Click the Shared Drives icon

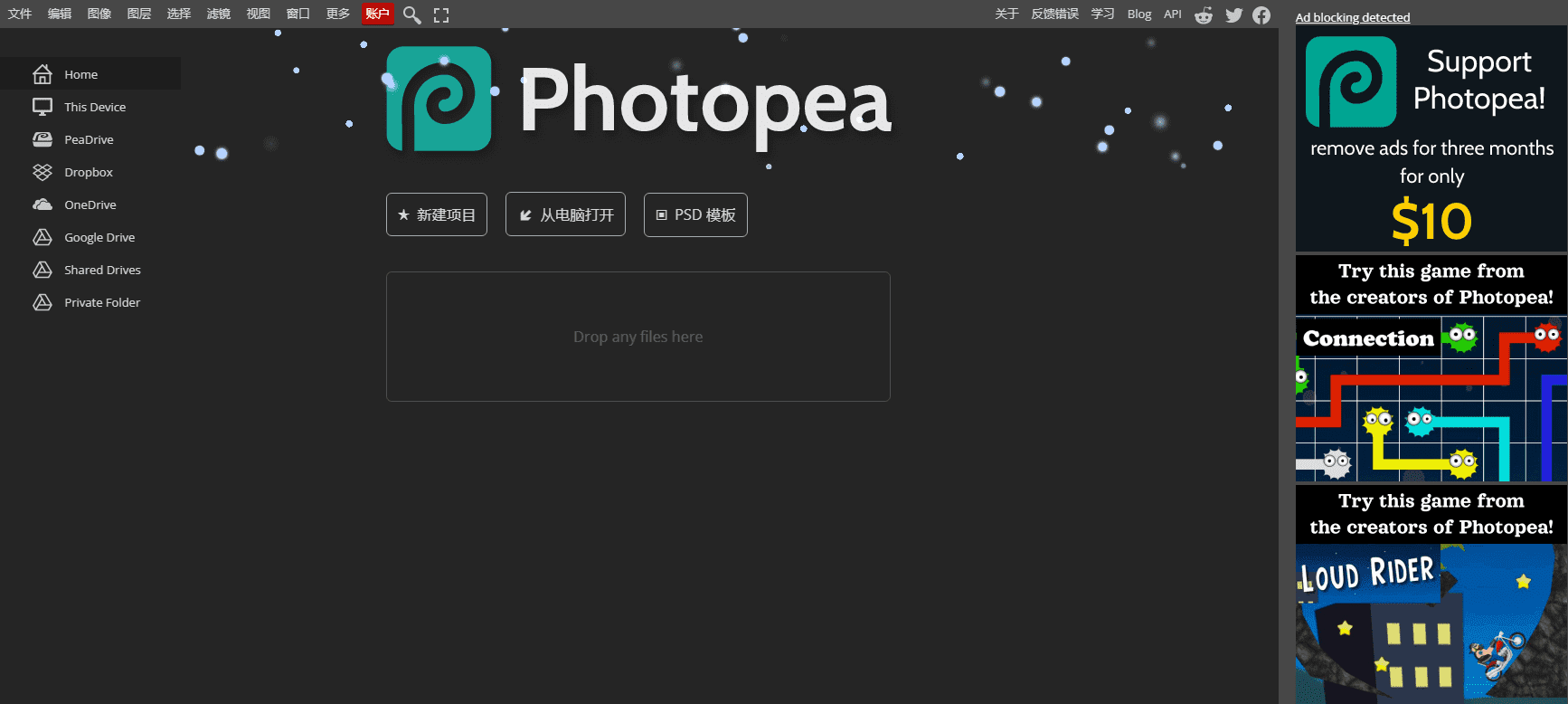[x=43, y=270]
